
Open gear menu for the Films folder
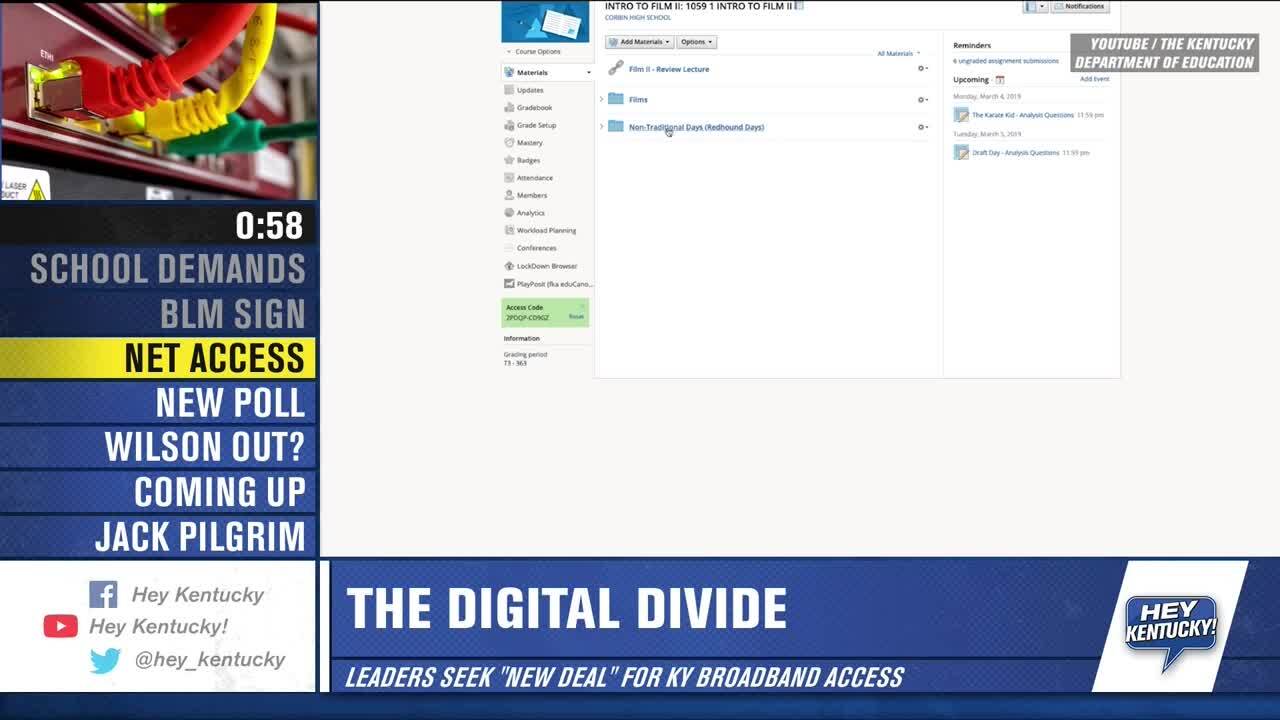(x=922, y=100)
